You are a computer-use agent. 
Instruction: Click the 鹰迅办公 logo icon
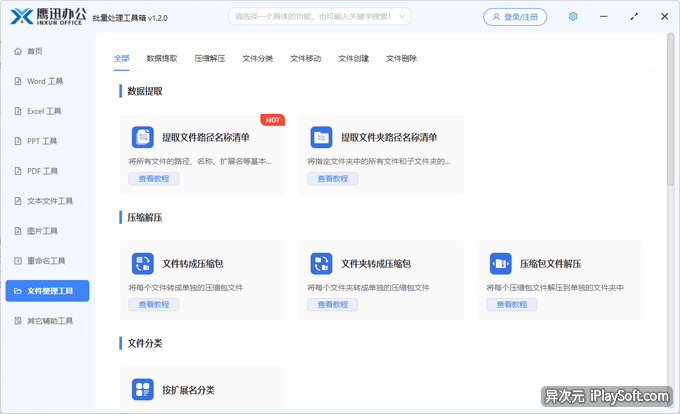click(22, 16)
